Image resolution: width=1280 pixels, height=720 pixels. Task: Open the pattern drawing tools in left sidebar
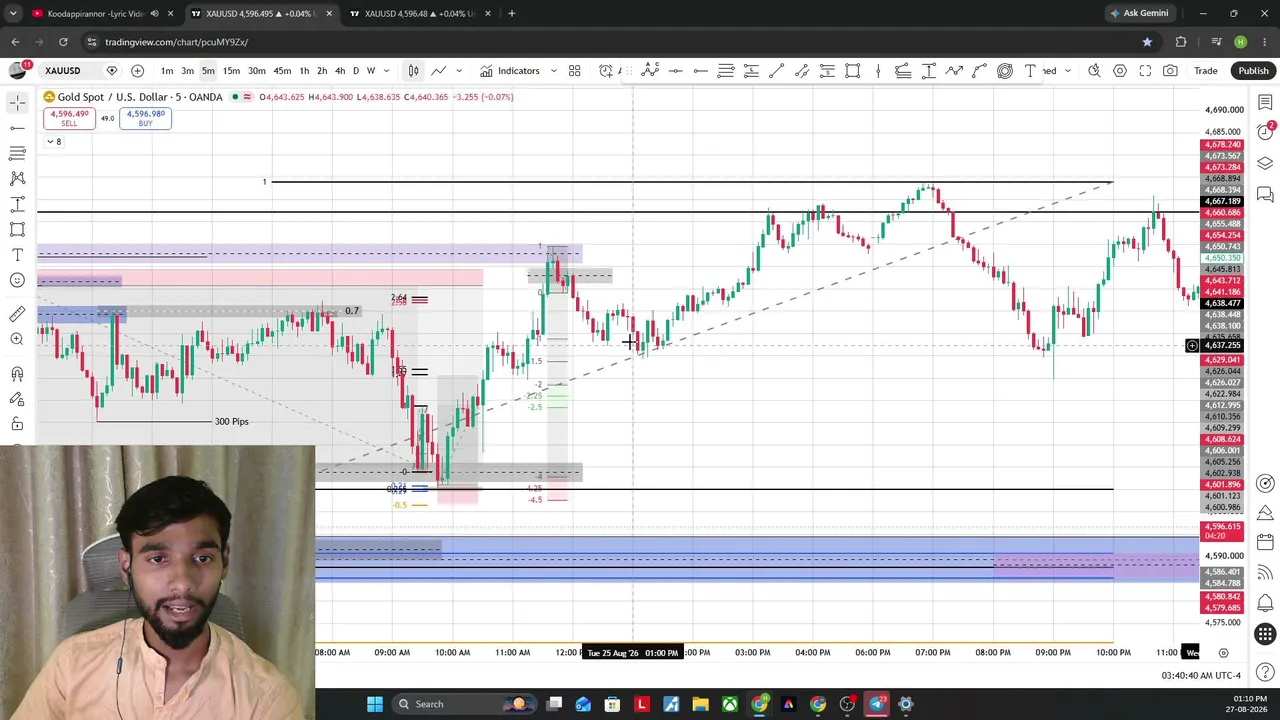point(17,178)
